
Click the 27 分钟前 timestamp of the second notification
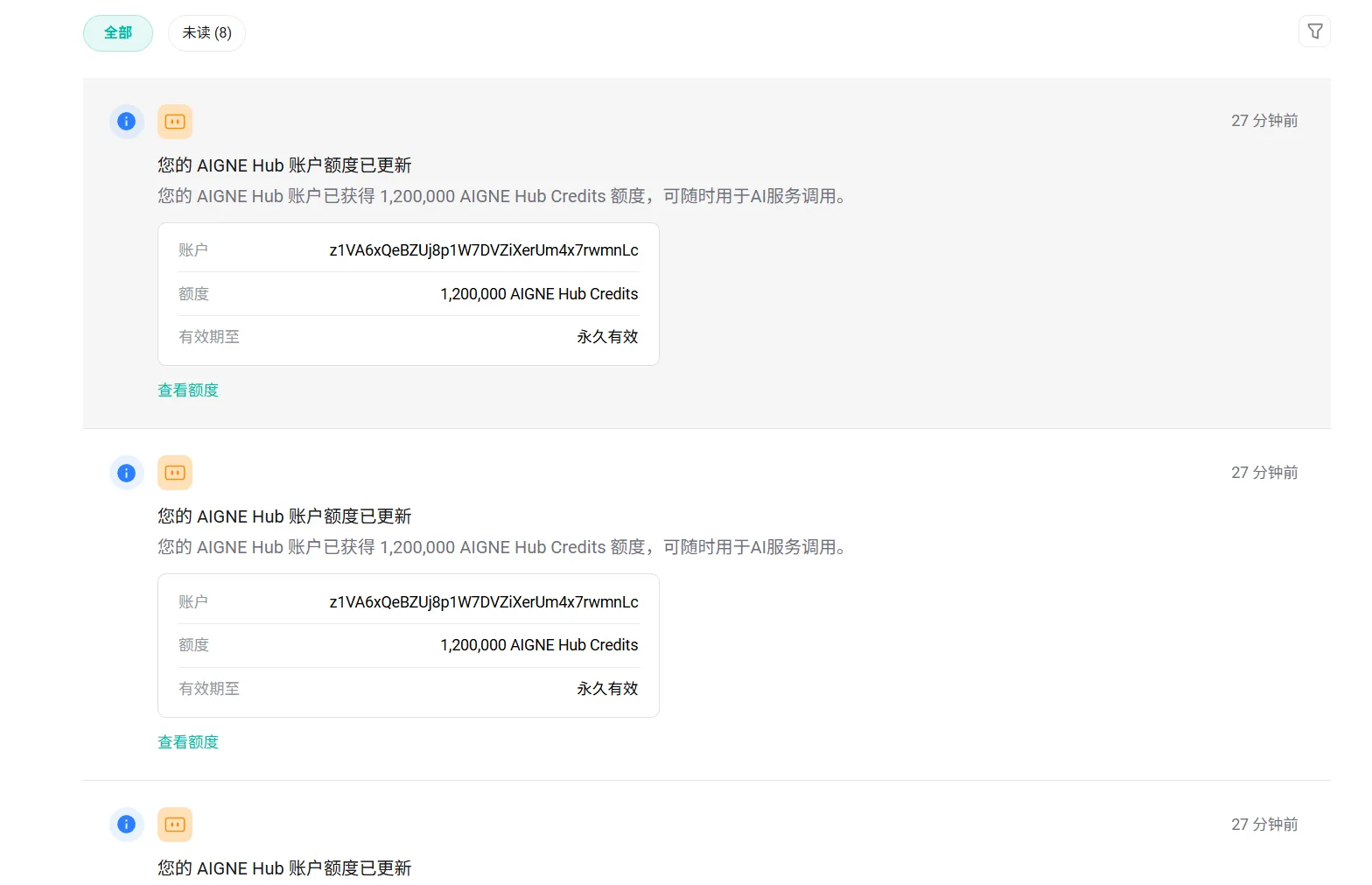point(1264,473)
